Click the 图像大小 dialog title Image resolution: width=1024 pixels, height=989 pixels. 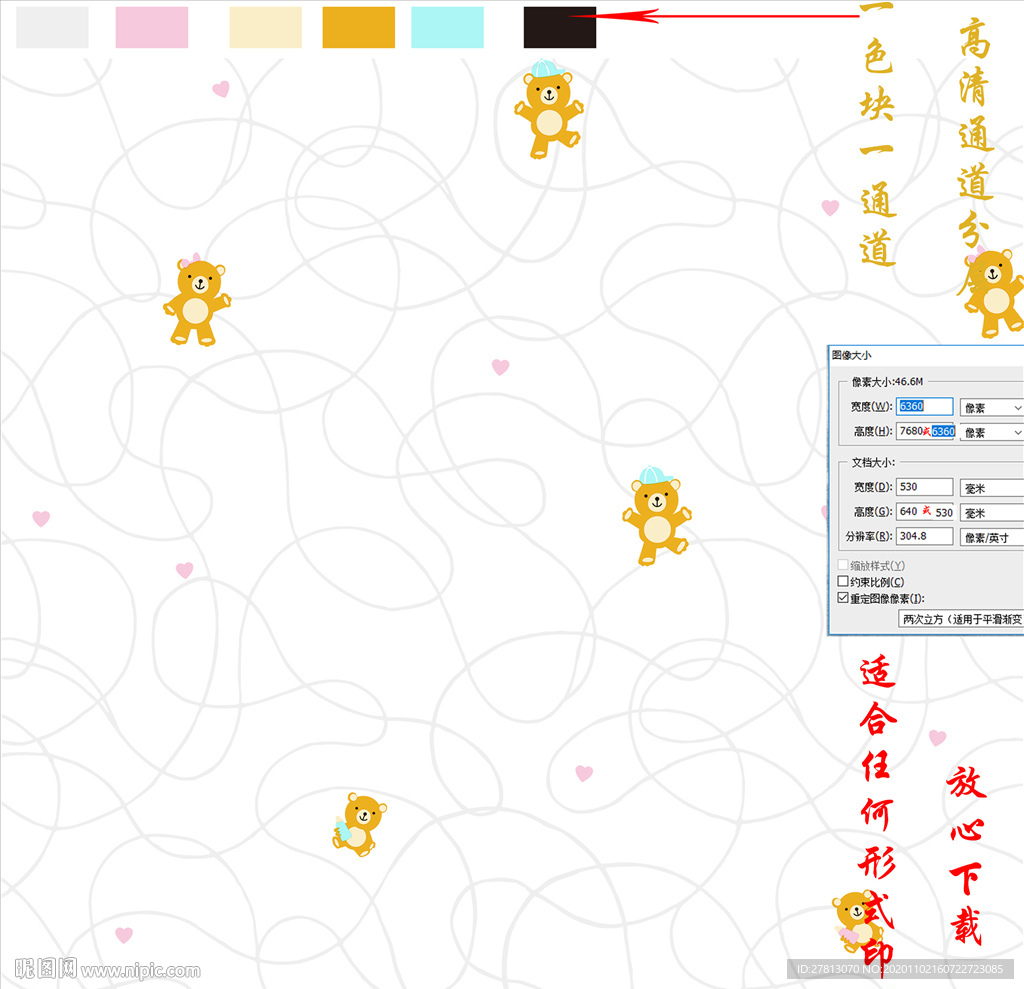click(852, 355)
